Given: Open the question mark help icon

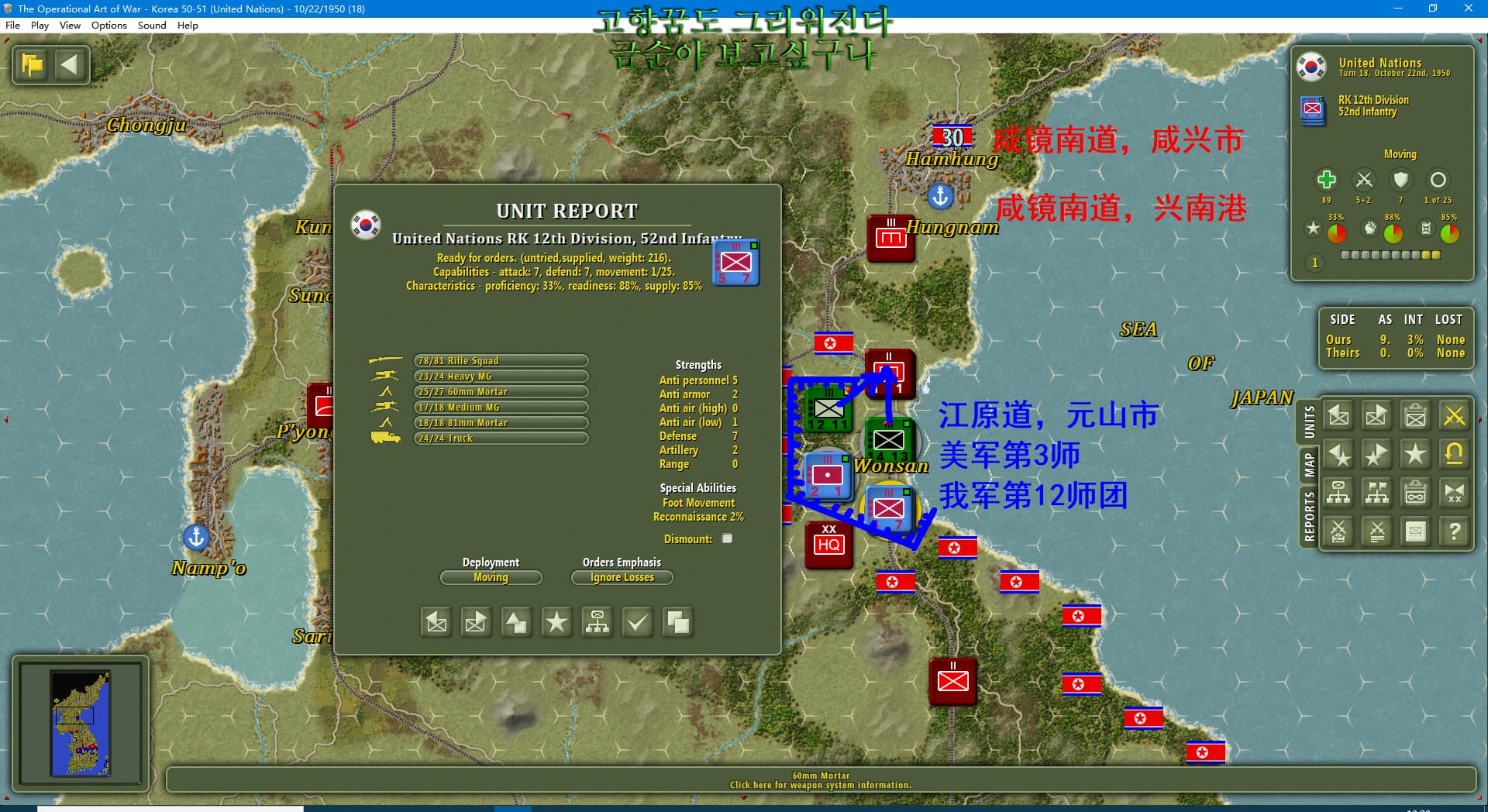Looking at the screenshot, I should [x=1454, y=532].
